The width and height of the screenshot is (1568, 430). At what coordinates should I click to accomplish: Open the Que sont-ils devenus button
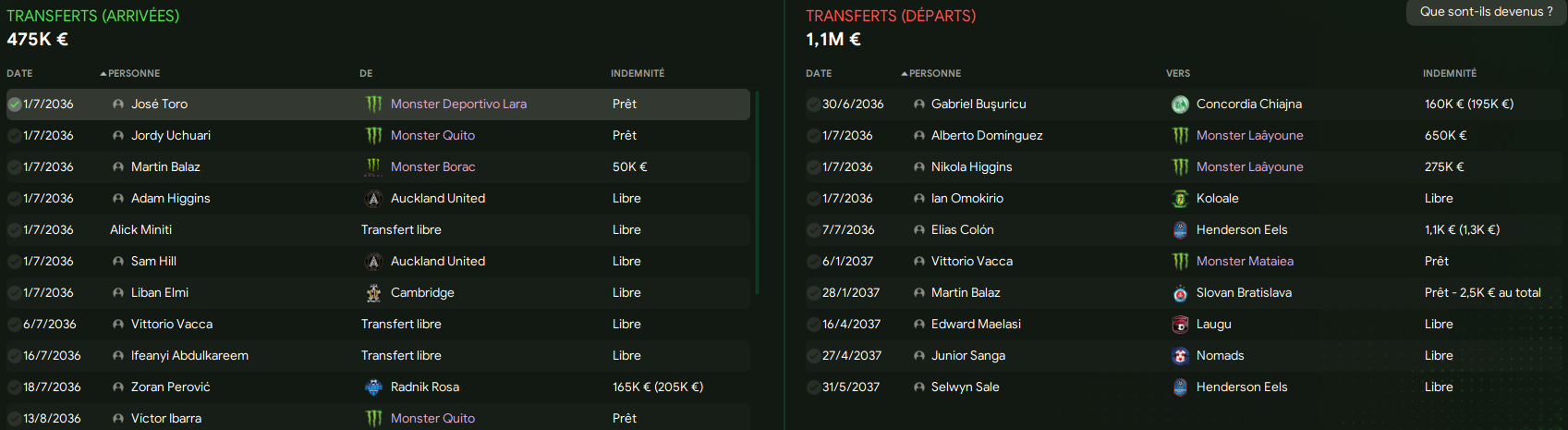coord(1486,12)
